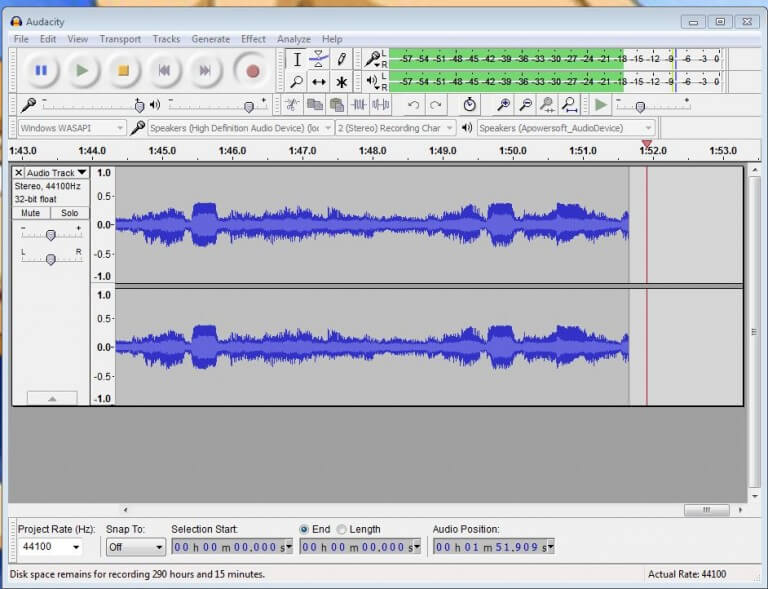
Task: Skip to end of track
Action: [205, 71]
